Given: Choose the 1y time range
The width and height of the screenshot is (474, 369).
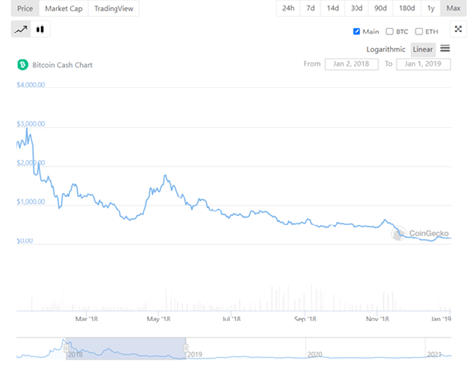Looking at the screenshot, I should (x=431, y=8).
